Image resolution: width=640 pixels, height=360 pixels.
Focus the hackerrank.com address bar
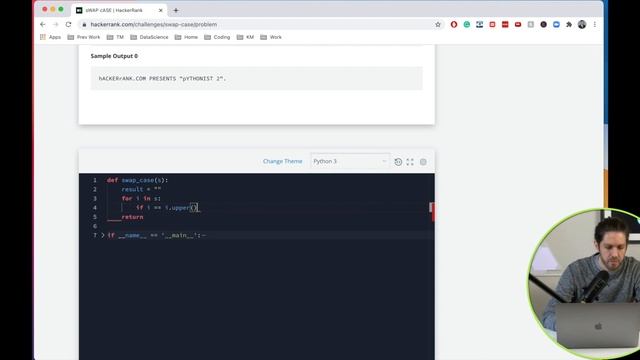click(261, 24)
